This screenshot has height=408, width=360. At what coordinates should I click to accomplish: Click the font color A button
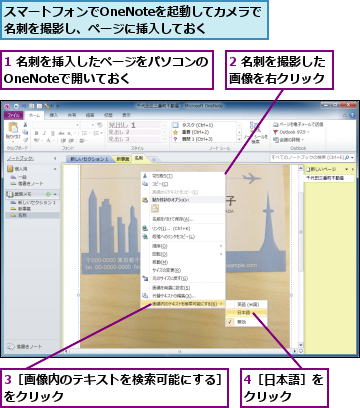(x=49, y=141)
